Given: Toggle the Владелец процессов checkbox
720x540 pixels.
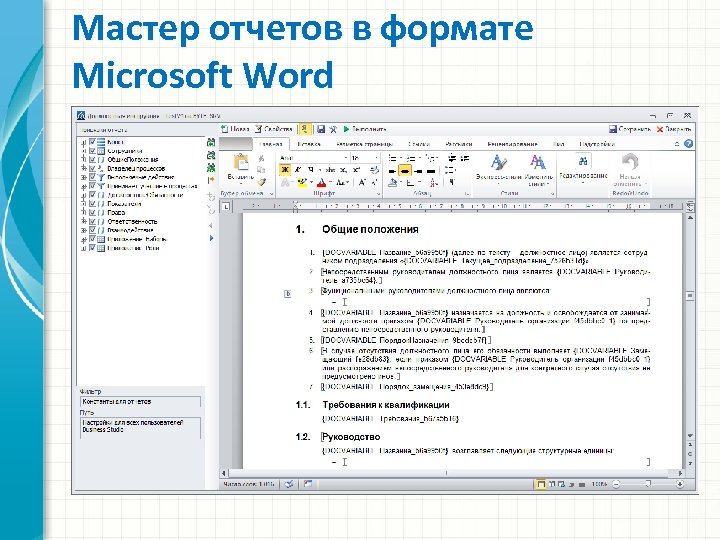Looking at the screenshot, I should [92, 168].
